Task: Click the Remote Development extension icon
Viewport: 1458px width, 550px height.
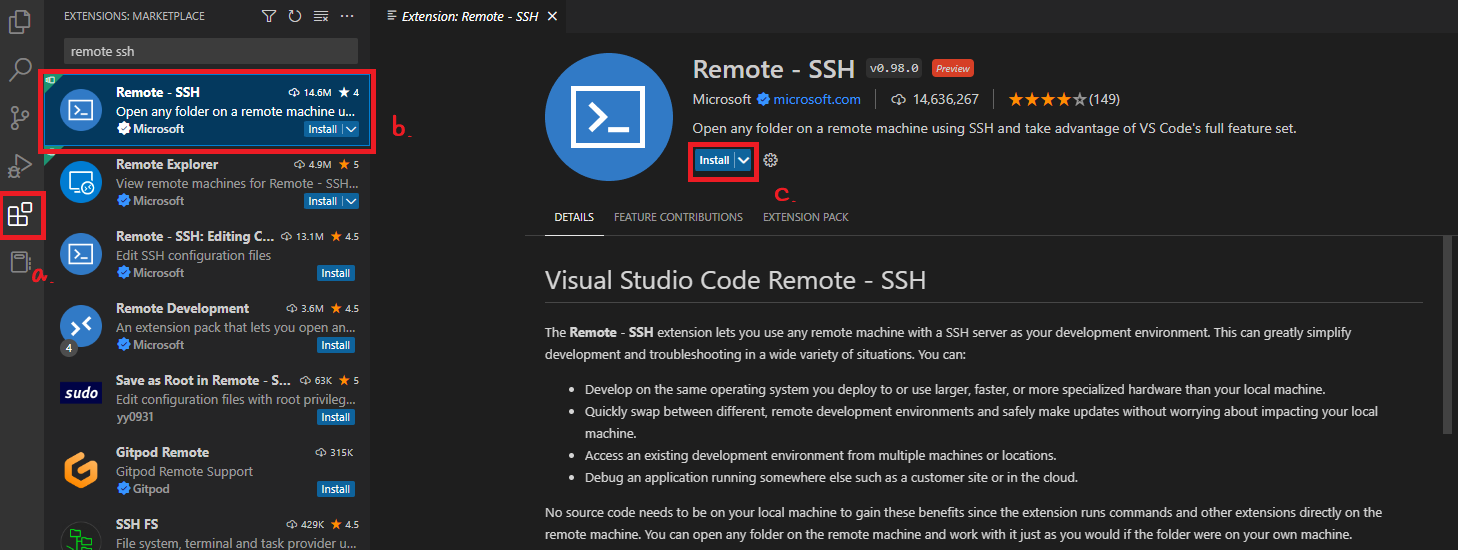Action: pyautogui.click(x=80, y=326)
